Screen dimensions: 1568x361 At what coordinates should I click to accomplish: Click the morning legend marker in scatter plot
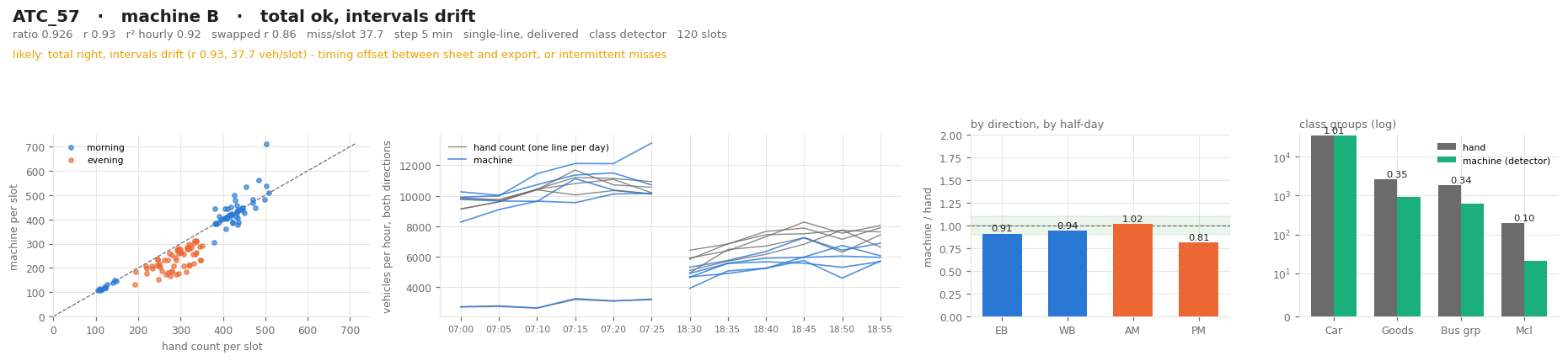pyautogui.click(x=71, y=147)
